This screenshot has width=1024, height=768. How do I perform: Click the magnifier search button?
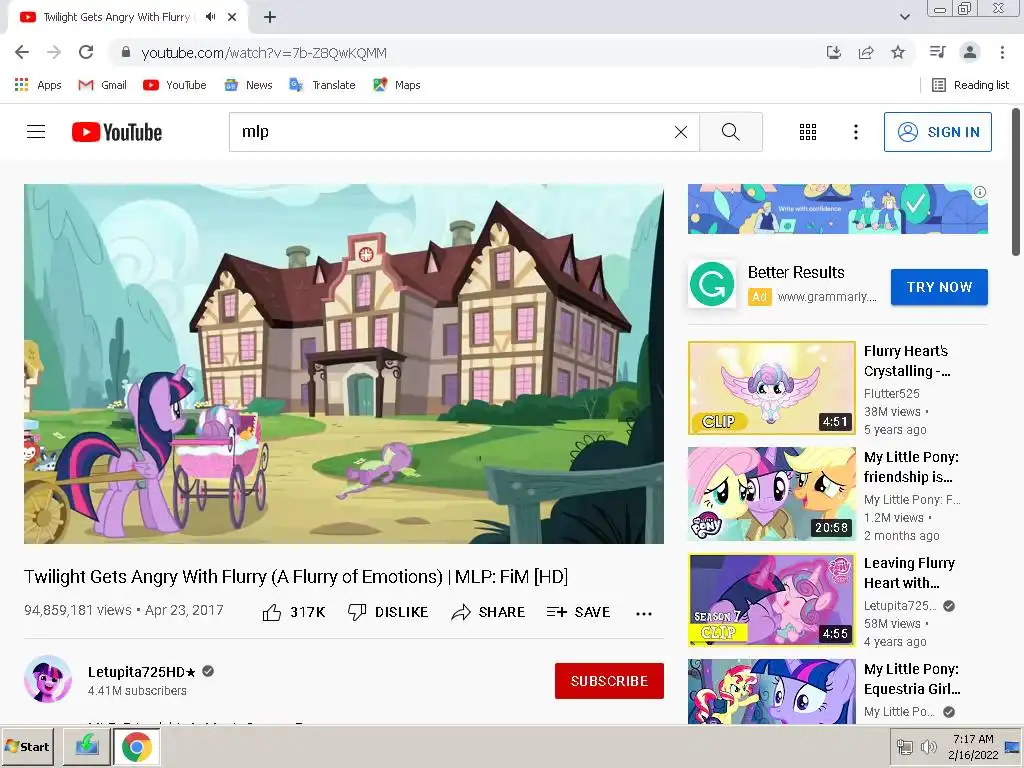pyautogui.click(x=731, y=132)
